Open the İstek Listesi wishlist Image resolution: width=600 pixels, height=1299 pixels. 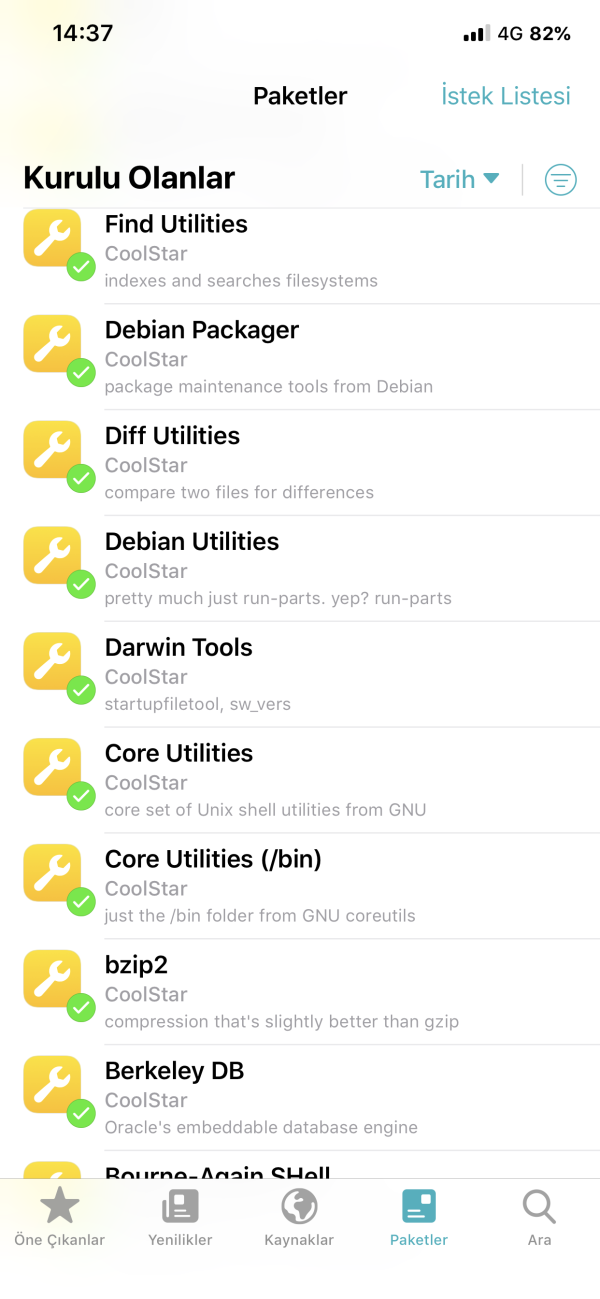506,96
